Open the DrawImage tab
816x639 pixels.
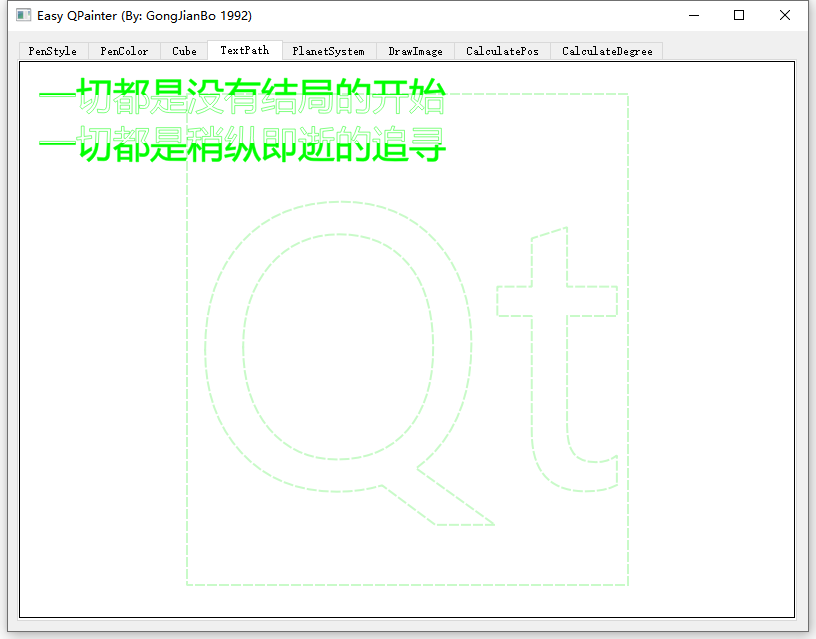click(x=415, y=51)
